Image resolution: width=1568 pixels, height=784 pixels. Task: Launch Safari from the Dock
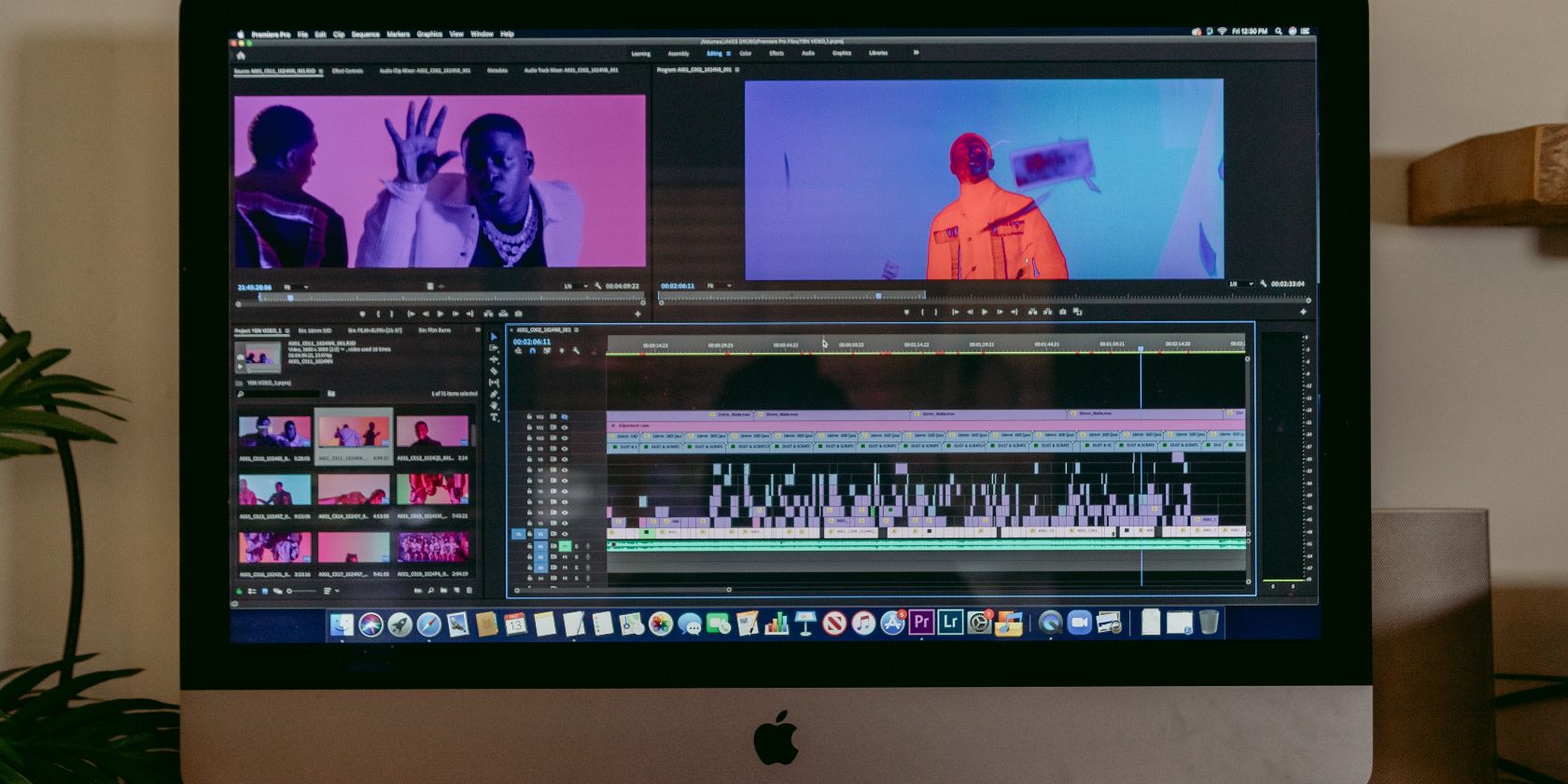coord(428,623)
